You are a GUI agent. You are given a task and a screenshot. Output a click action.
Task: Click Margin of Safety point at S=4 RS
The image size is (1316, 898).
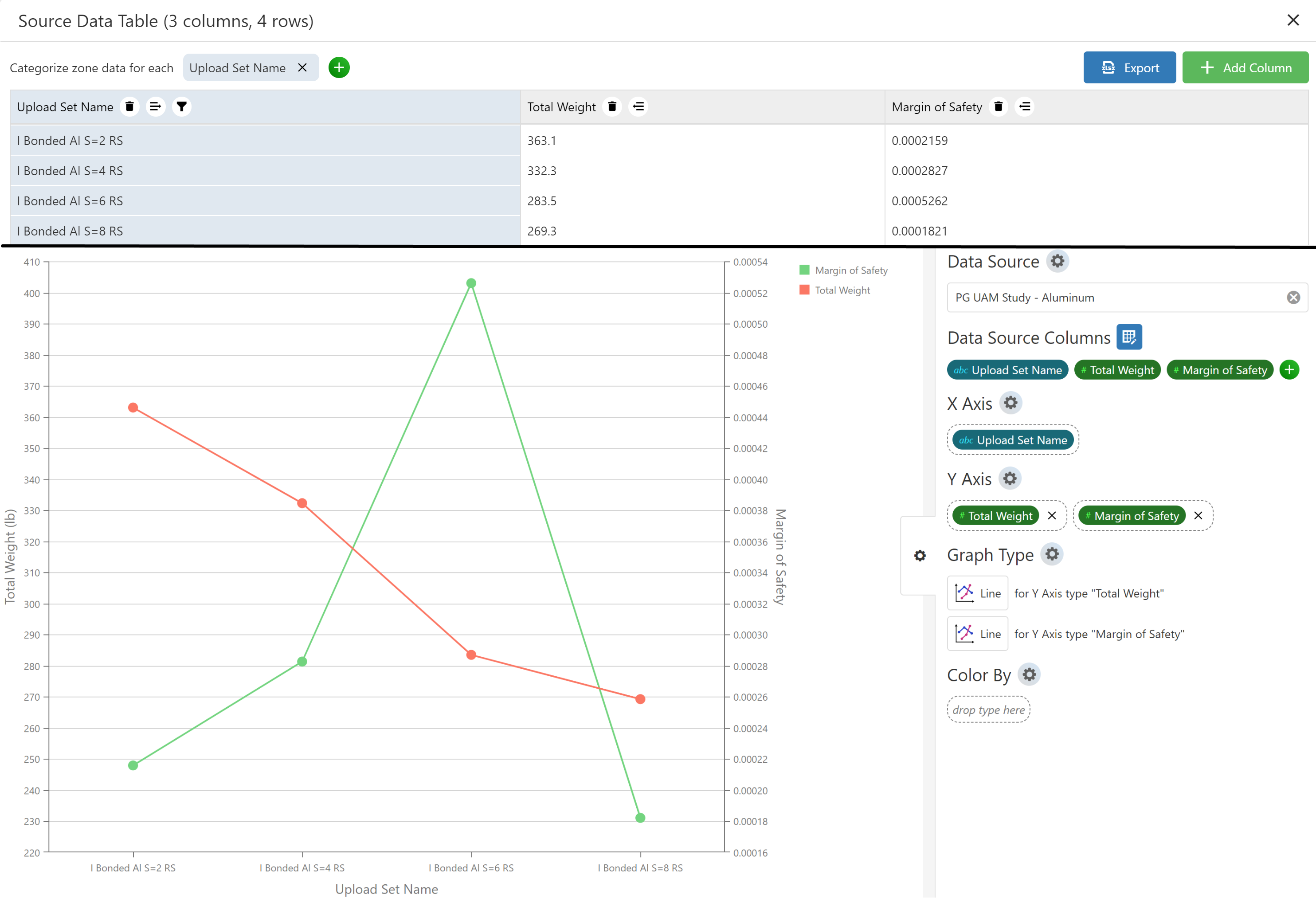pyautogui.click(x=302, y=661)
